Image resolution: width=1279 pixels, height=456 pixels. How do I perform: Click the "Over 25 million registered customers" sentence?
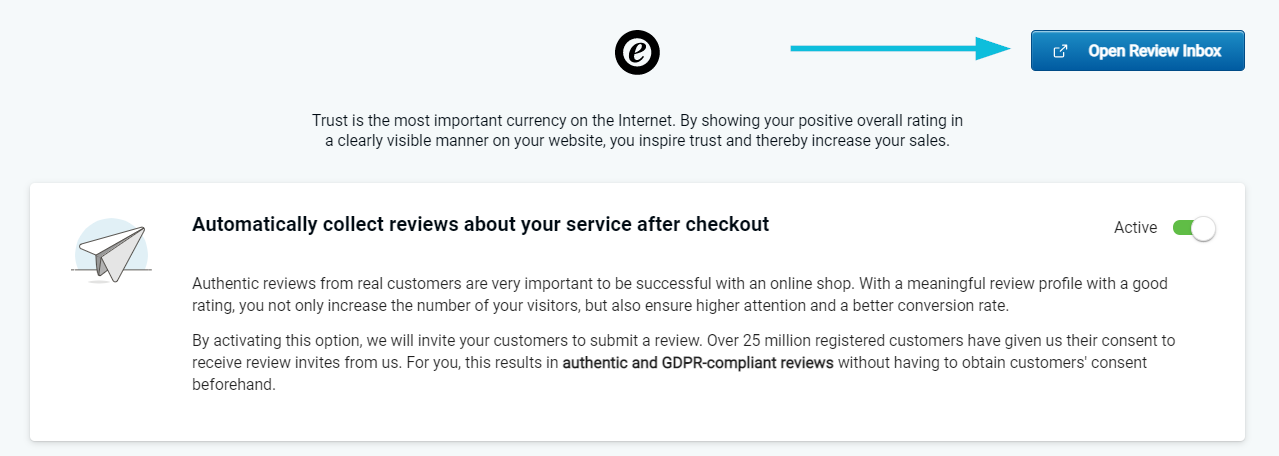pyautogui.click(x=684, y=351)
